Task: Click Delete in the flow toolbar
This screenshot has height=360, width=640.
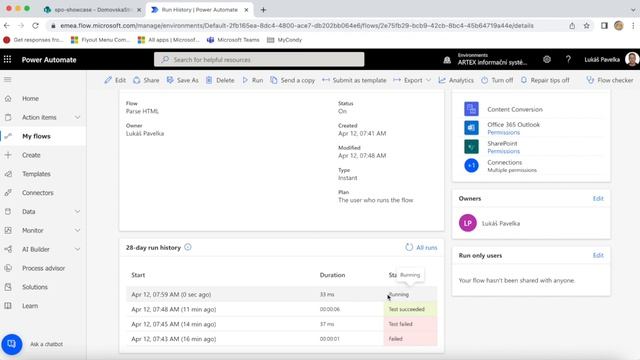Action: [220, 80]
